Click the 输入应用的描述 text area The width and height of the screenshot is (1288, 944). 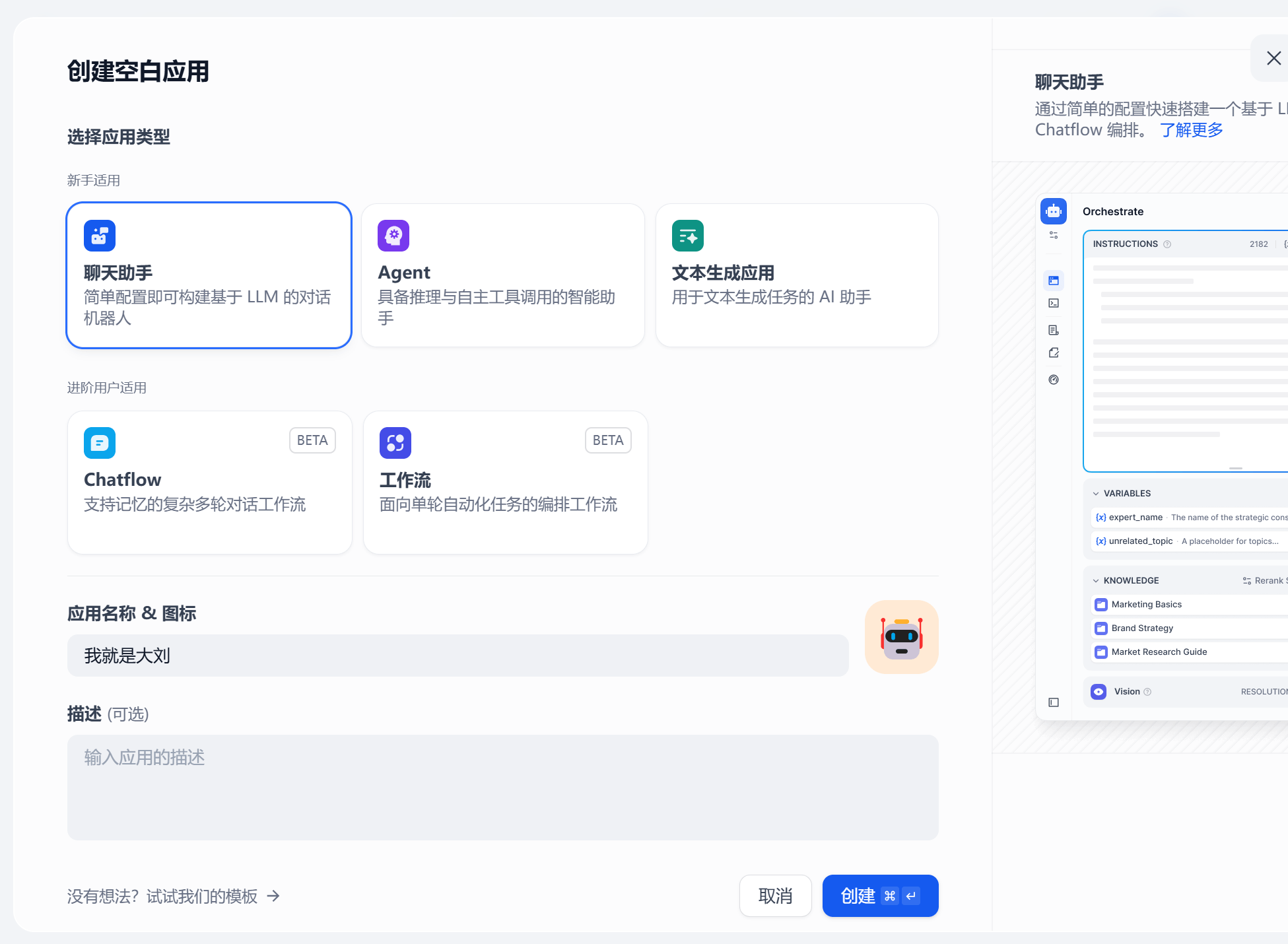click(x=502, y=787)
